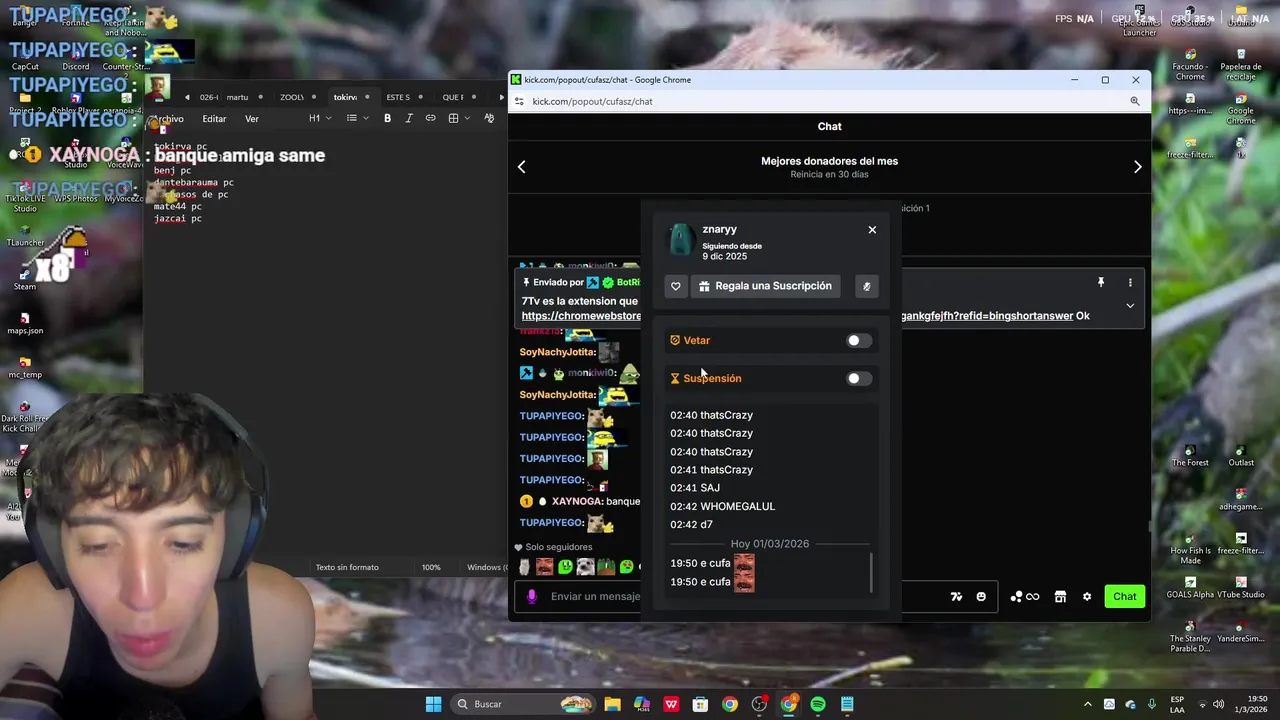The width and height of the screenshot is (1280, 720).
Task: Click the purple microphone icon in chat input
Action: coord(531,597)
